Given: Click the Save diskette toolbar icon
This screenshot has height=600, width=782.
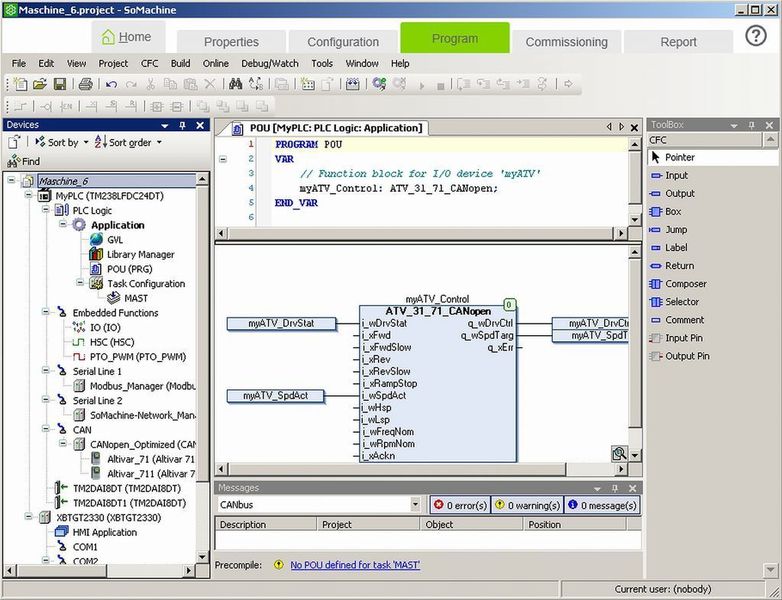Looking at the screenshot, I should tap(60, 84).
